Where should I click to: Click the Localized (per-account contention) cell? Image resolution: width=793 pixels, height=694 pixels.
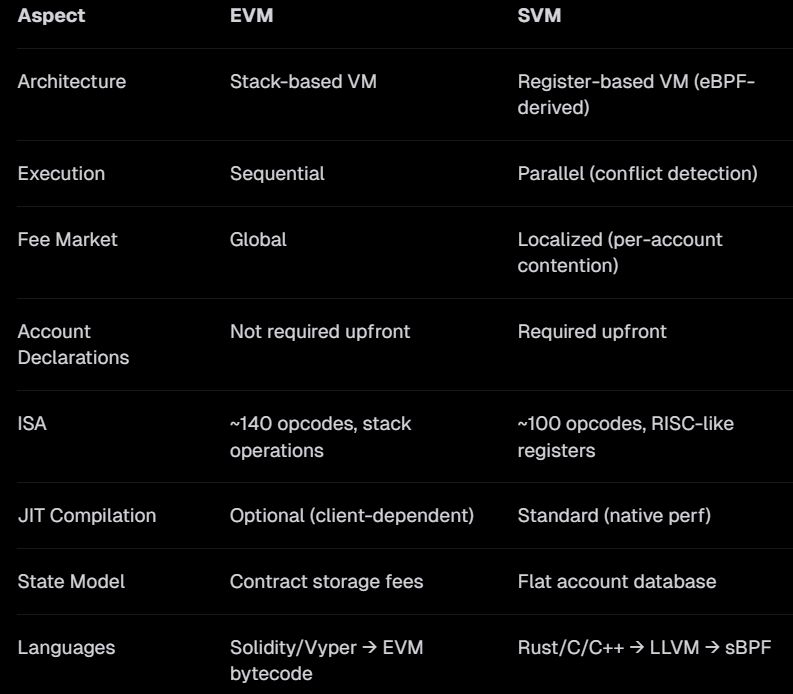pyautogui.click(x=620, y=251)
